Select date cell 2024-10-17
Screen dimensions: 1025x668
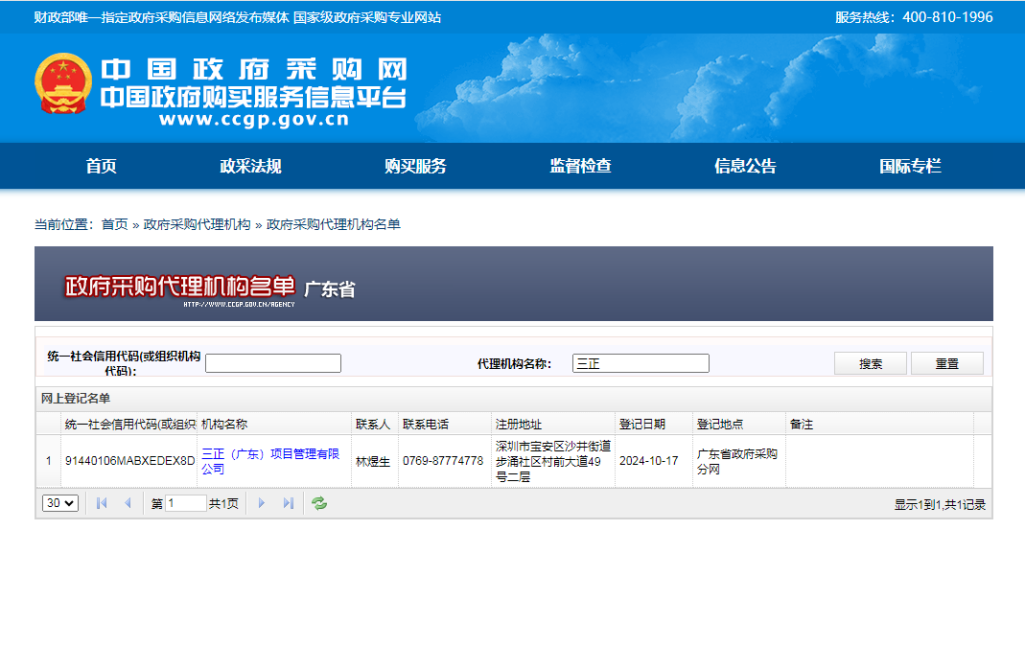tap(654, 461)
